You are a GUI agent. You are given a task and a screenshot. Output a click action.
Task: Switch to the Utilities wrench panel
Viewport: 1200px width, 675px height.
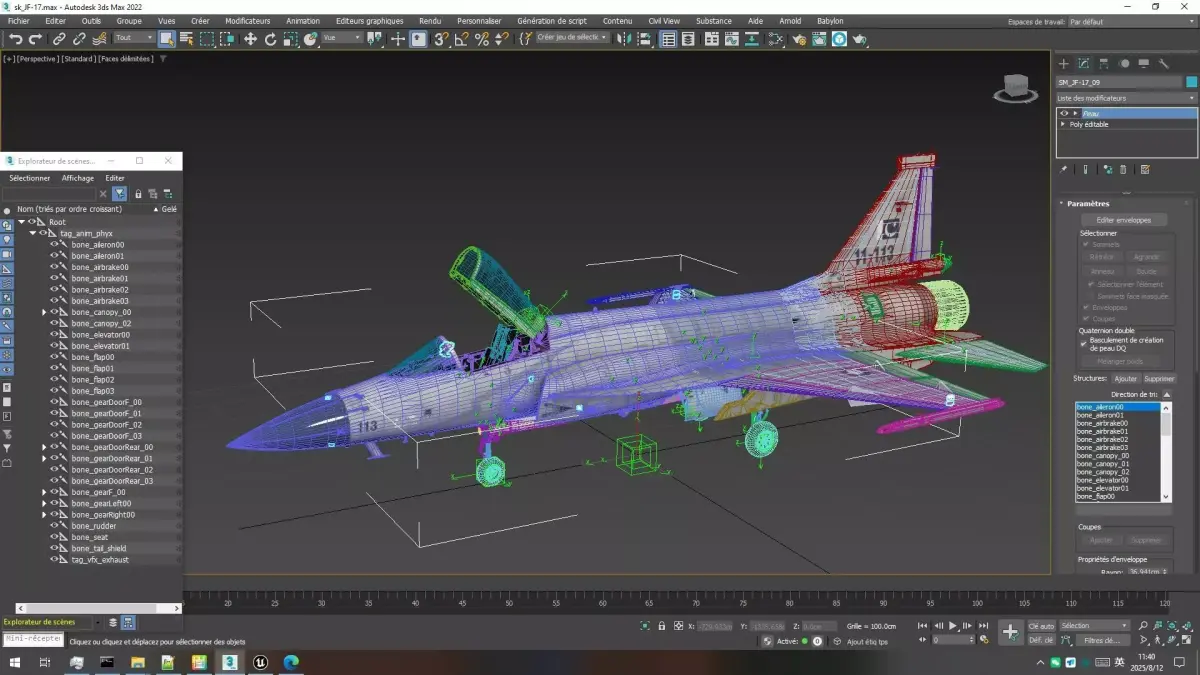[1164, 63]
